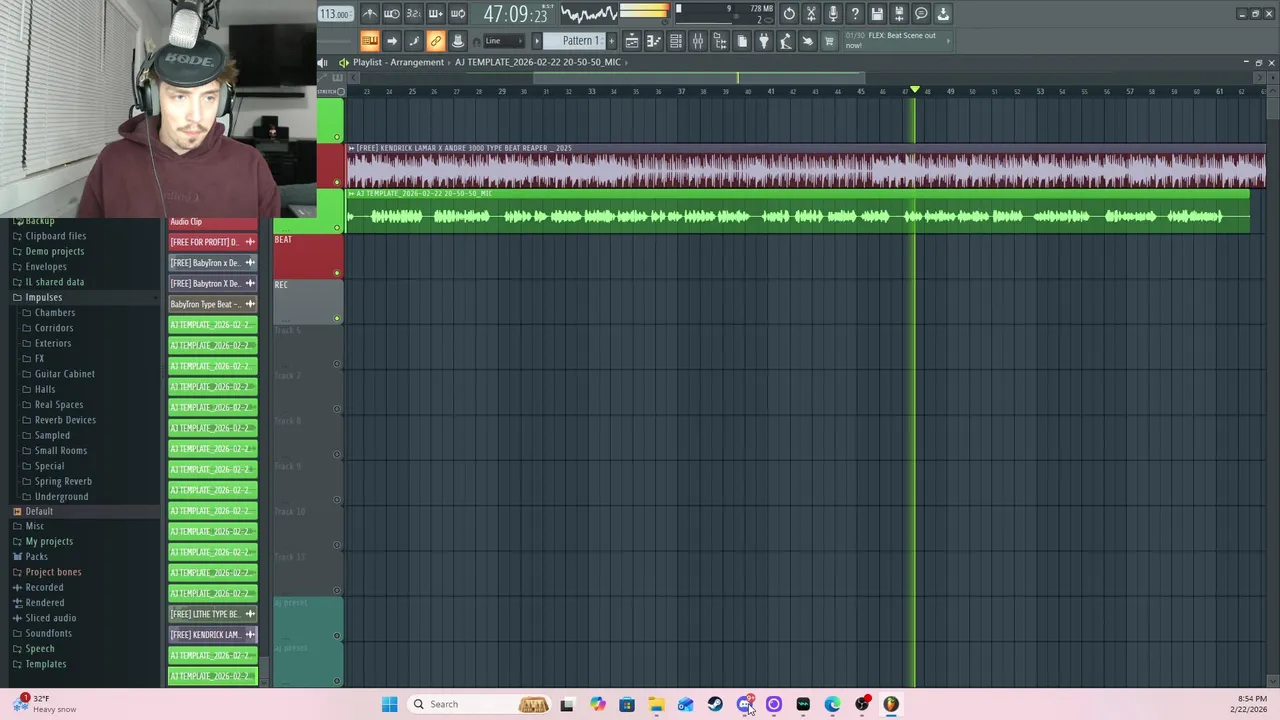
Task: Click the right arrow auto-scroll icon
Action: [392, 41]
